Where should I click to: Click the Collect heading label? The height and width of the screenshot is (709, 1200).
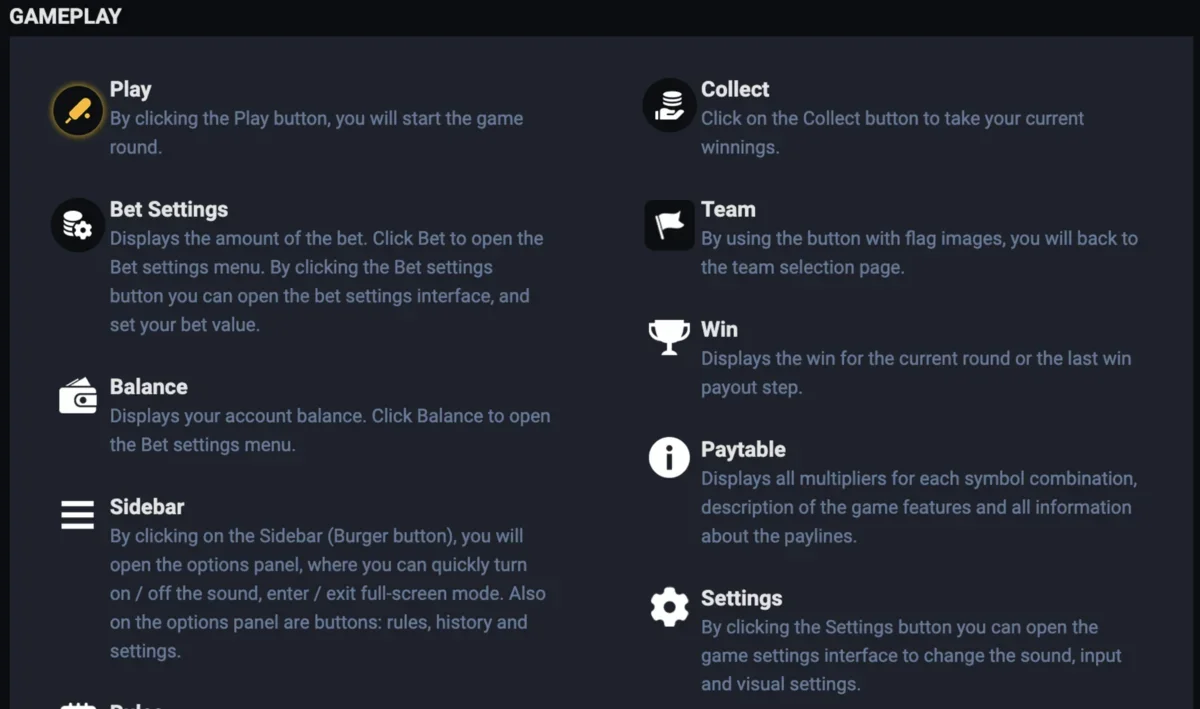735,89
